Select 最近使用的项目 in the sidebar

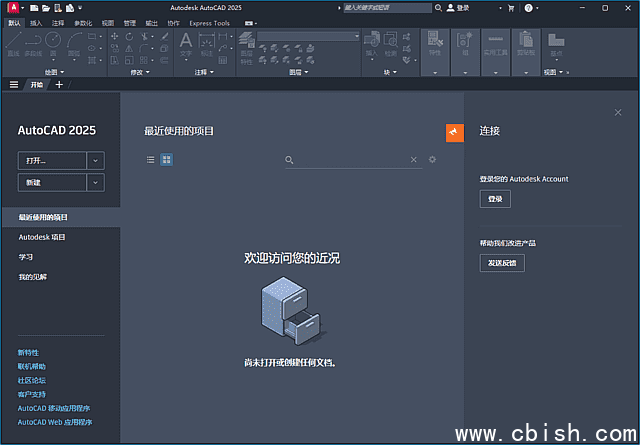pyautogui.click(x=61, y=217)
